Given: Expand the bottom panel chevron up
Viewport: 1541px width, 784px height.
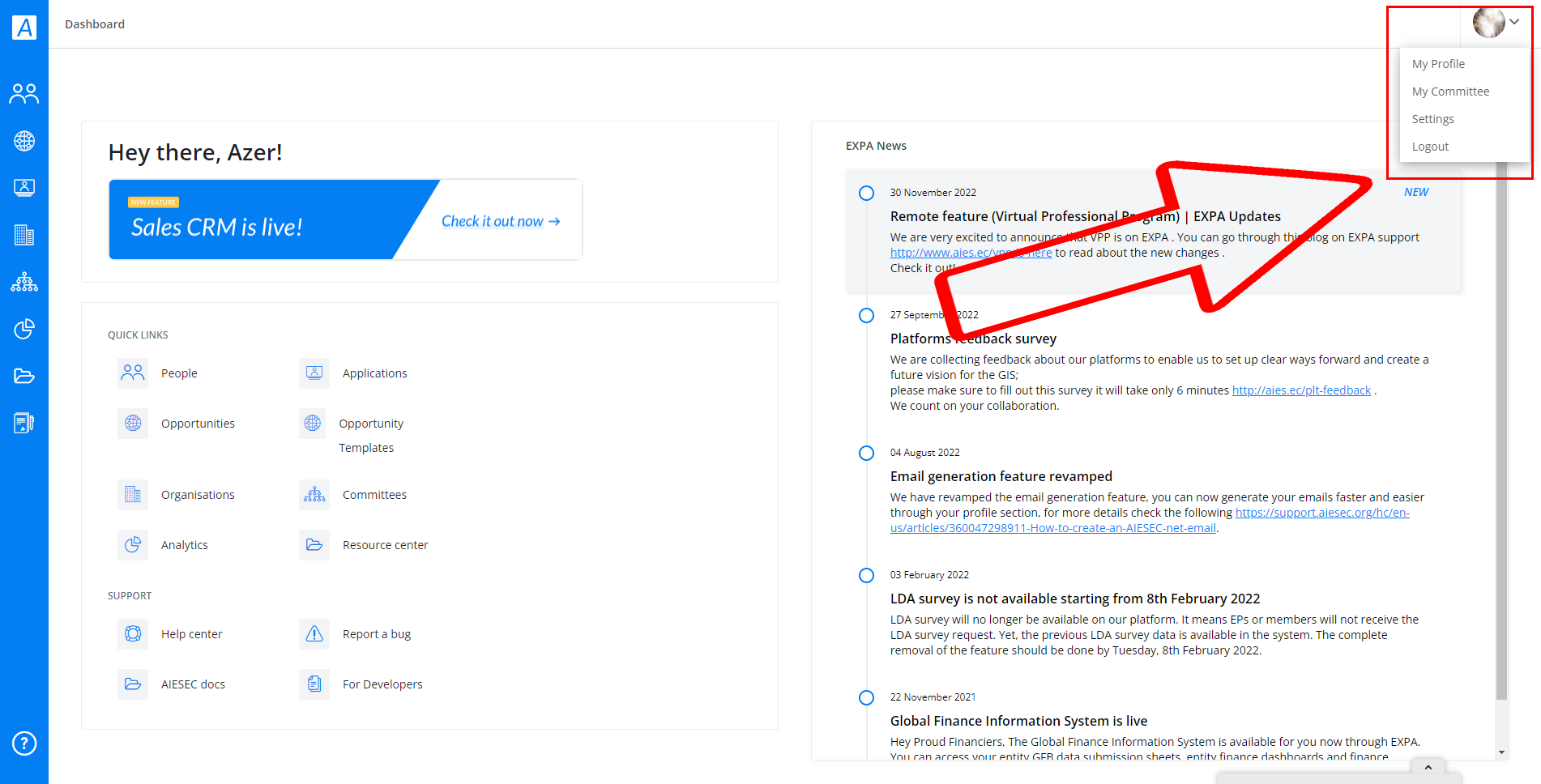Looking at the screenshot, I should (1428, 767).
